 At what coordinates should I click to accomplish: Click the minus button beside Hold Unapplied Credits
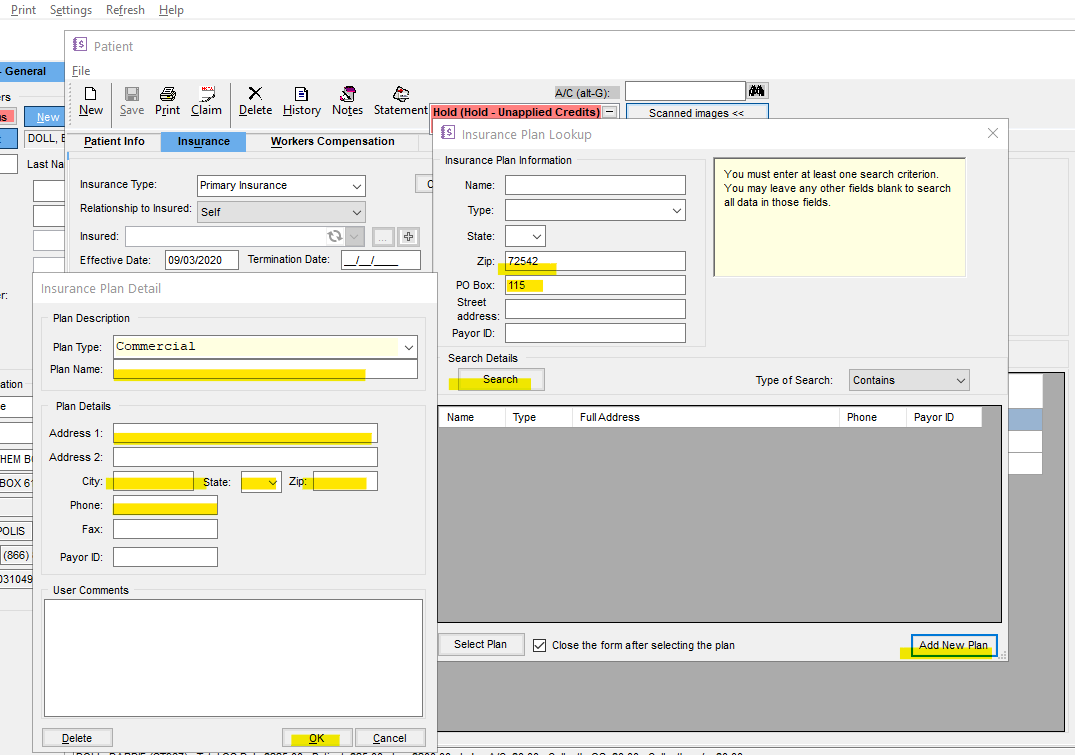pyautogui.click(x=610, y=111)
